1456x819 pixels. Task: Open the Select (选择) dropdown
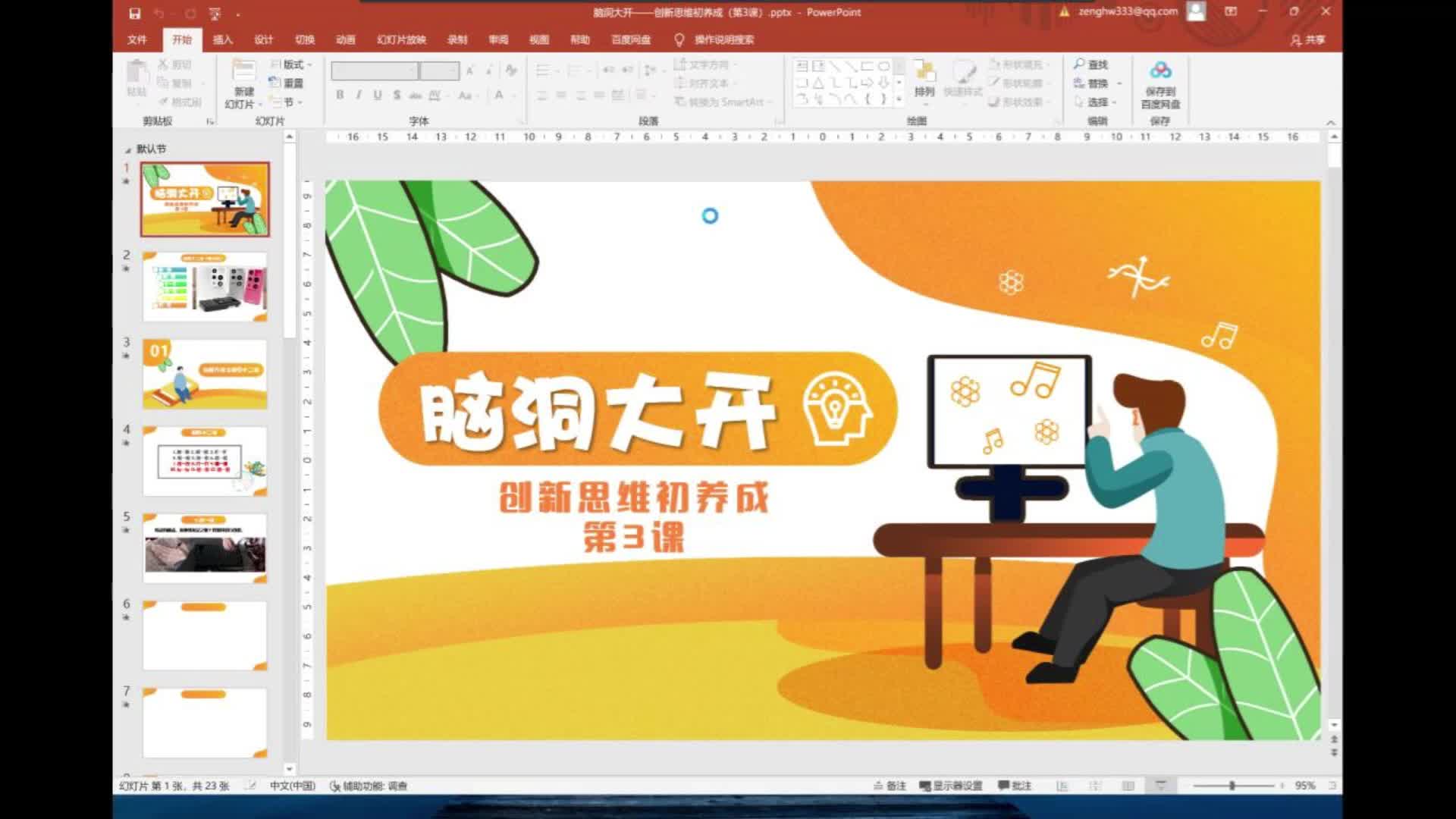1096,102
